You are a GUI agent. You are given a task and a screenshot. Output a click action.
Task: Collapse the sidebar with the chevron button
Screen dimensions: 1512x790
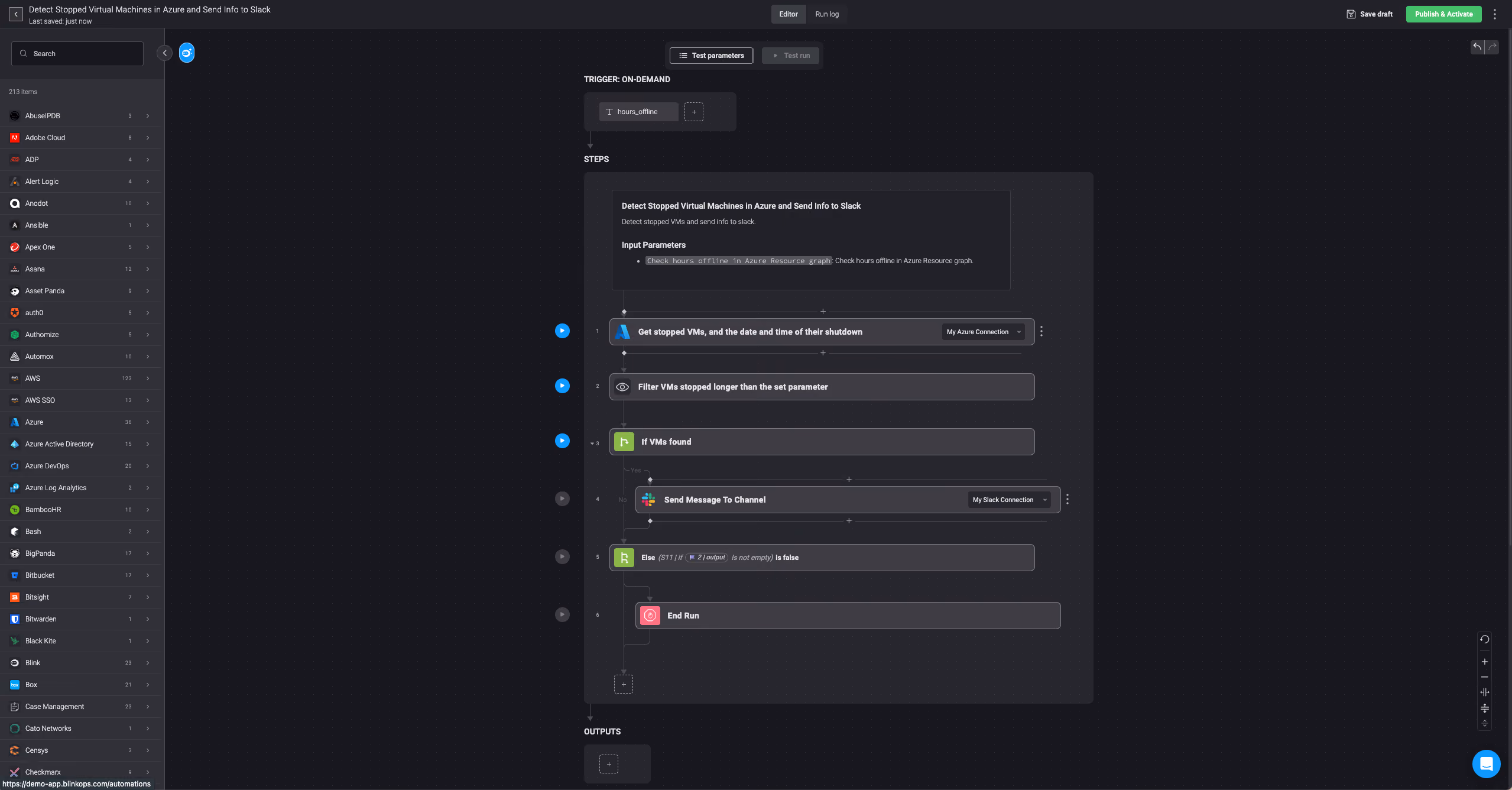(165, 53)
